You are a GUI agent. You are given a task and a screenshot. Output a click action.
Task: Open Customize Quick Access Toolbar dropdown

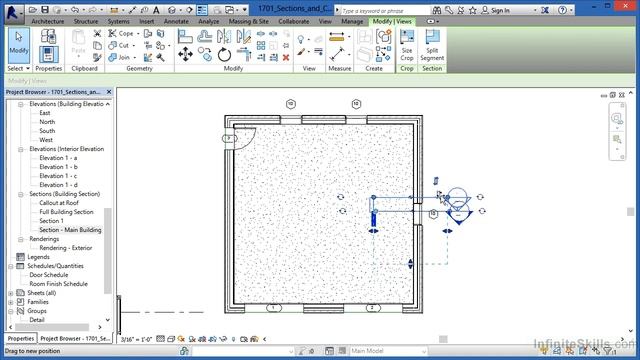point(244,10)
